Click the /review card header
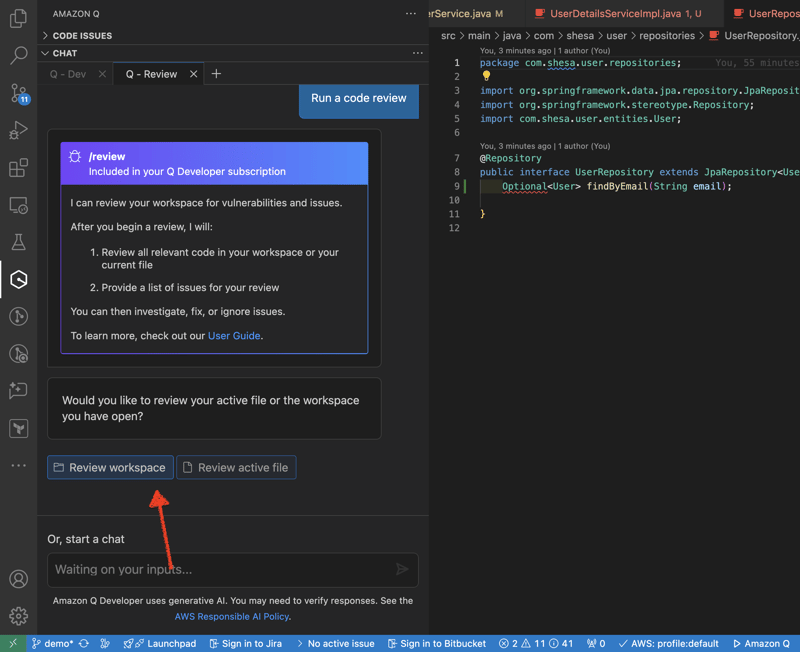This screenshot has height=652, width=800. pyautogui.click(x=214, y=164)
